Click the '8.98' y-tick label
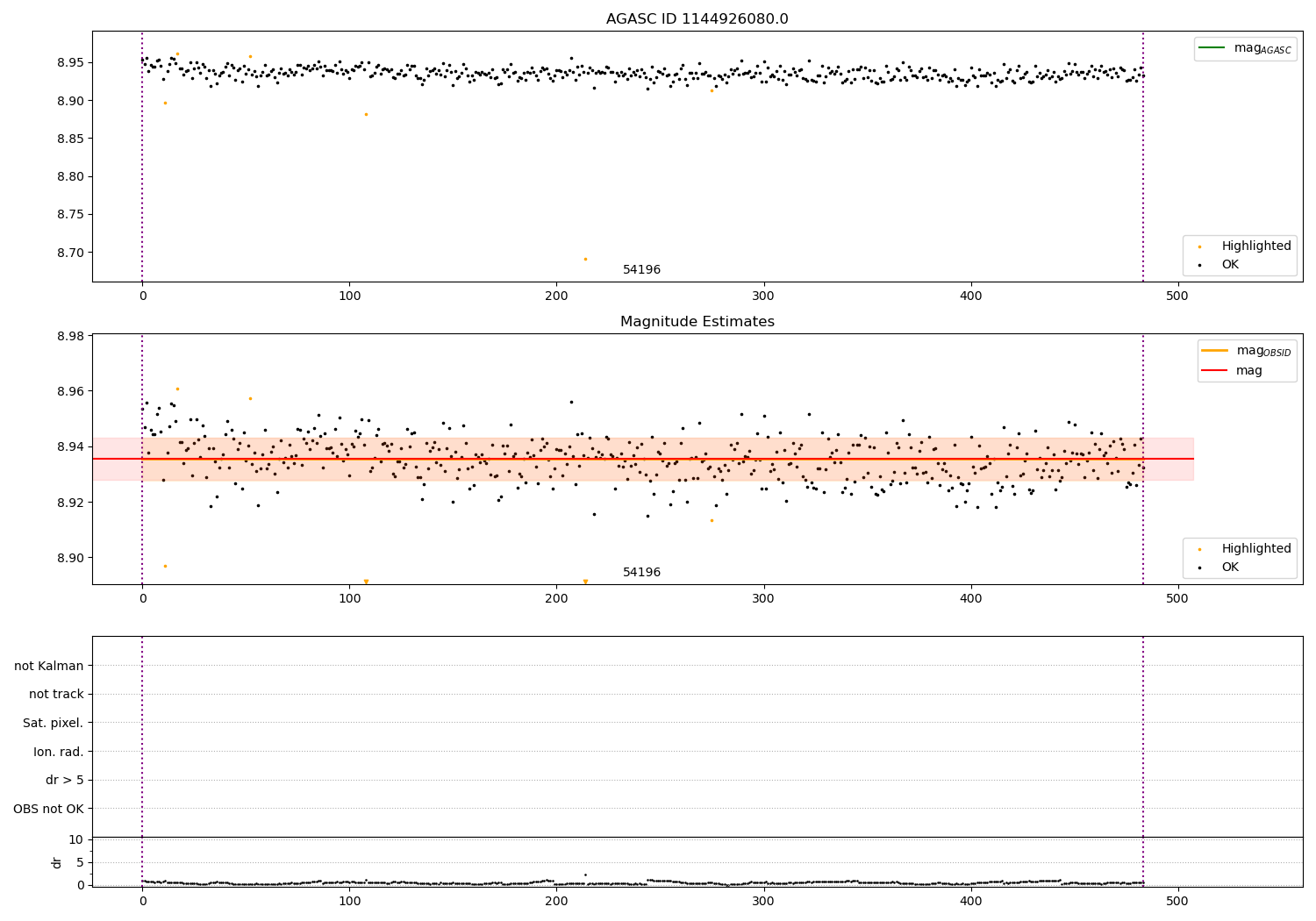Viewport: 1316px width, 921px height. point(72,336)
